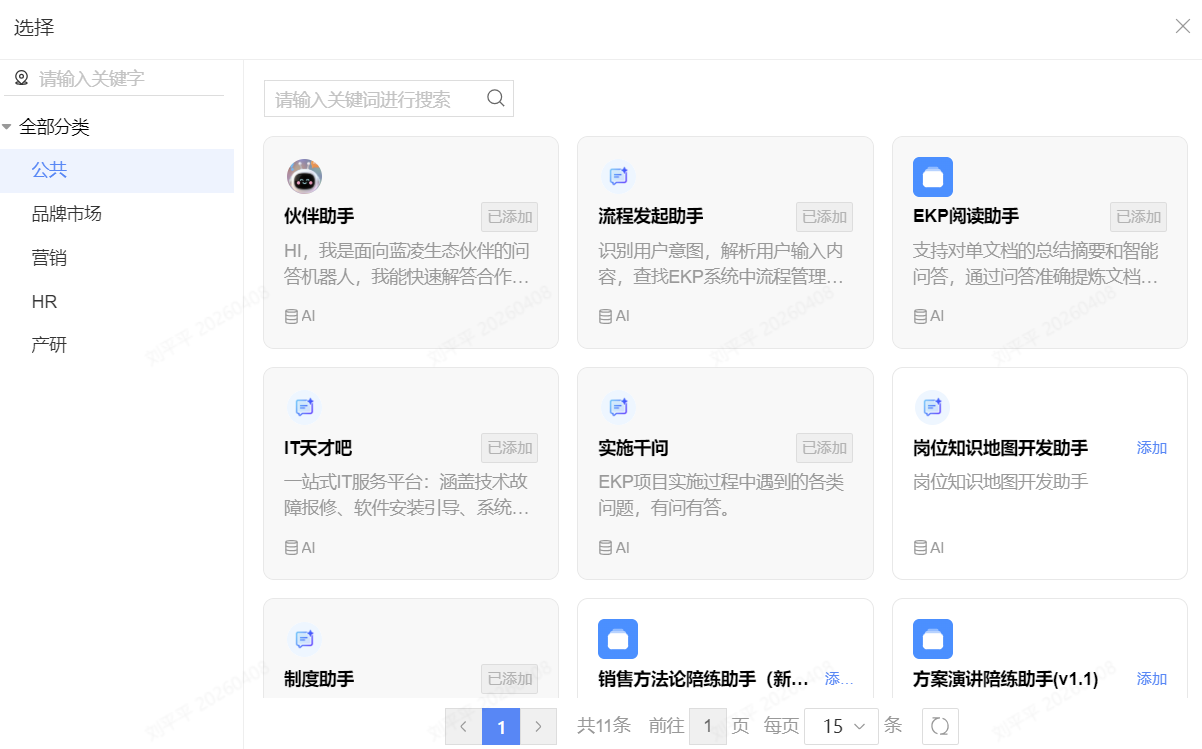This screenshot has width=1202, height=749.
Task: Click 已添加 button on 伙伴助手 card
Action: [509, 216]
